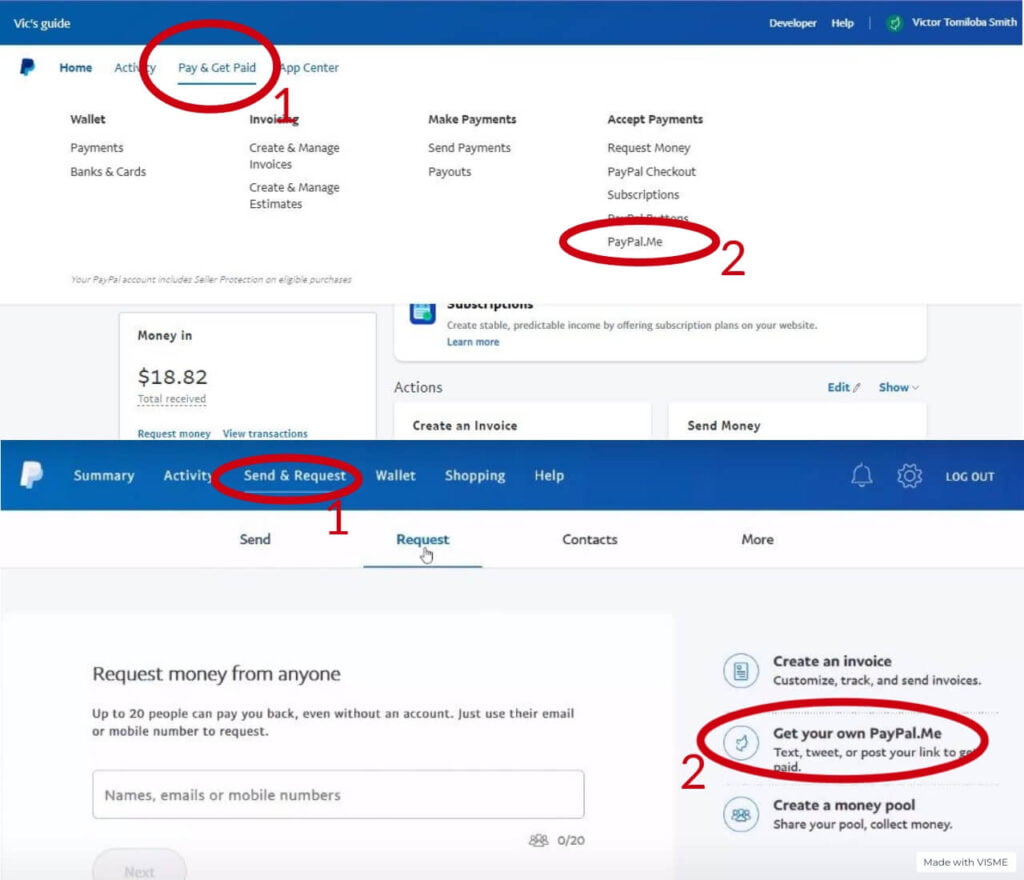The height and width of the screenshot is (880, 1024).
Task: Click the Request money link
Action: (174, 433)
